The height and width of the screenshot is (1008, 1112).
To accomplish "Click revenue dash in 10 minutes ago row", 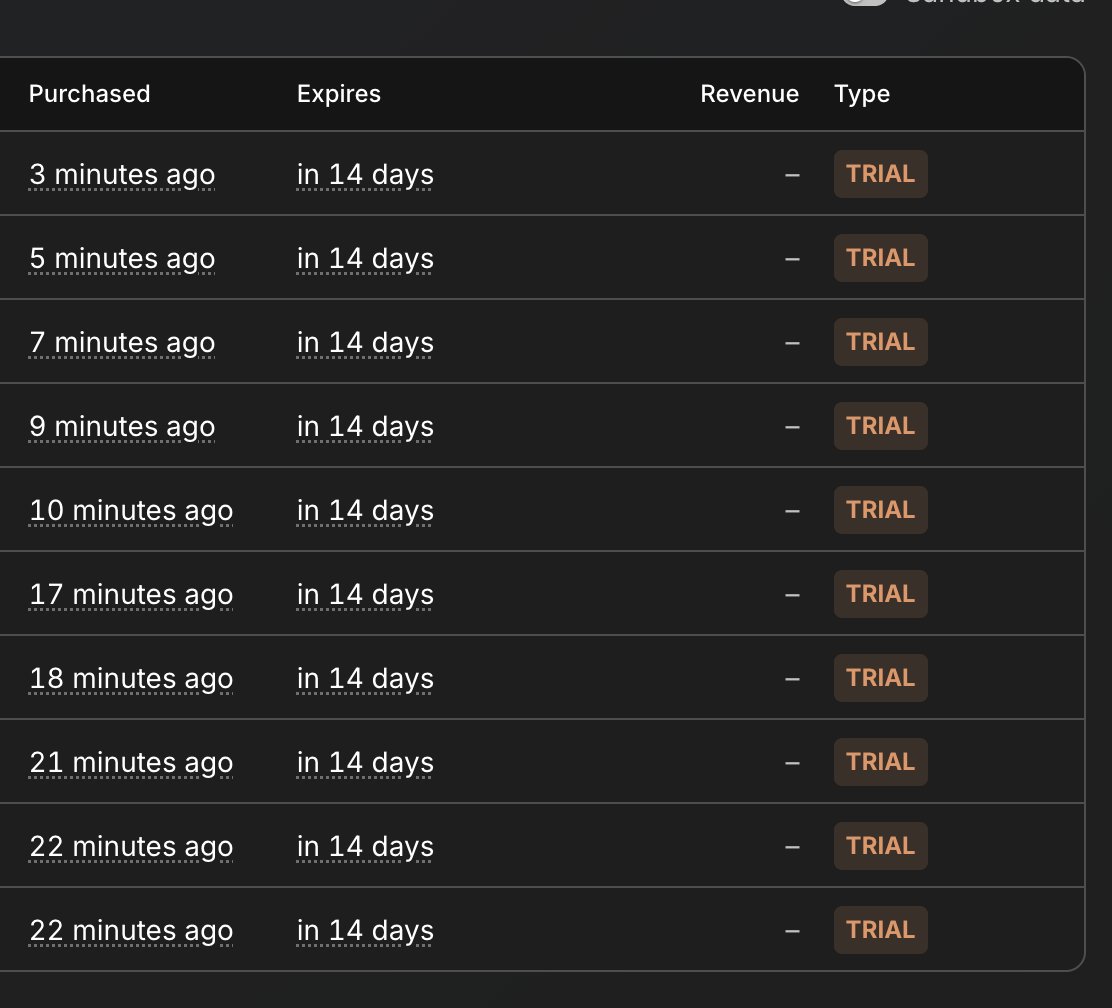I will [792, 511].
